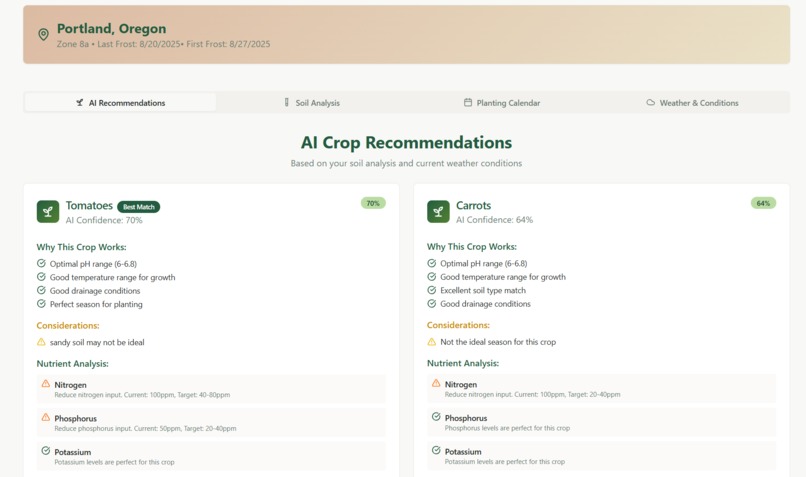Viewport: 806px width, 477px height.
Task: Click the Carrots Potassium check icon
Action: point(436,450)
